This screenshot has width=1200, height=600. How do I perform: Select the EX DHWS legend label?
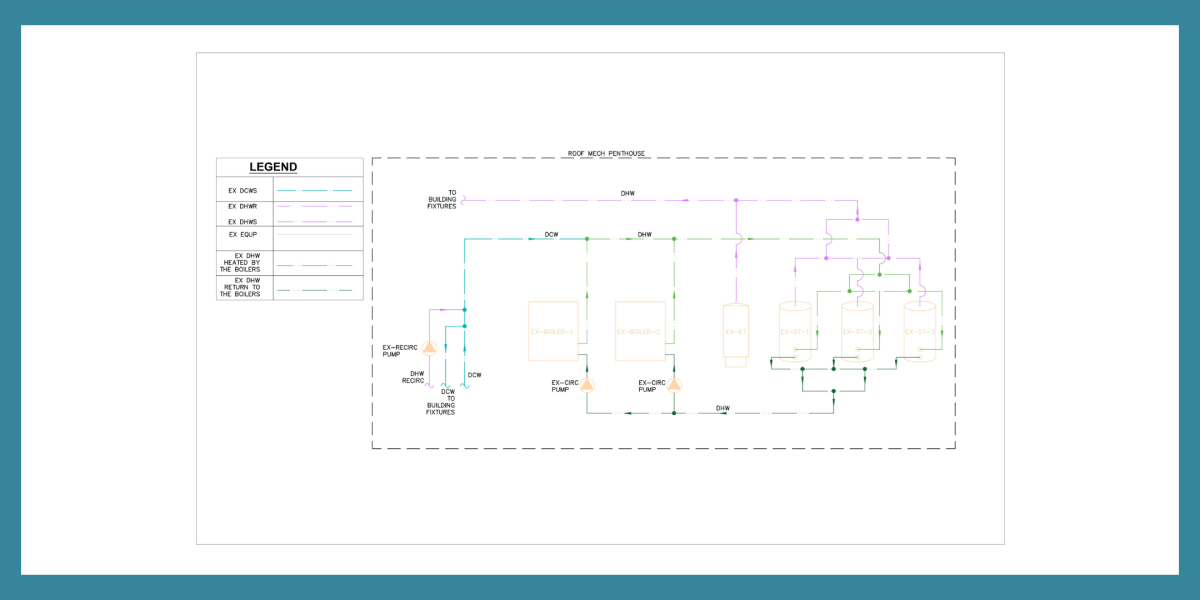(244, 222)
